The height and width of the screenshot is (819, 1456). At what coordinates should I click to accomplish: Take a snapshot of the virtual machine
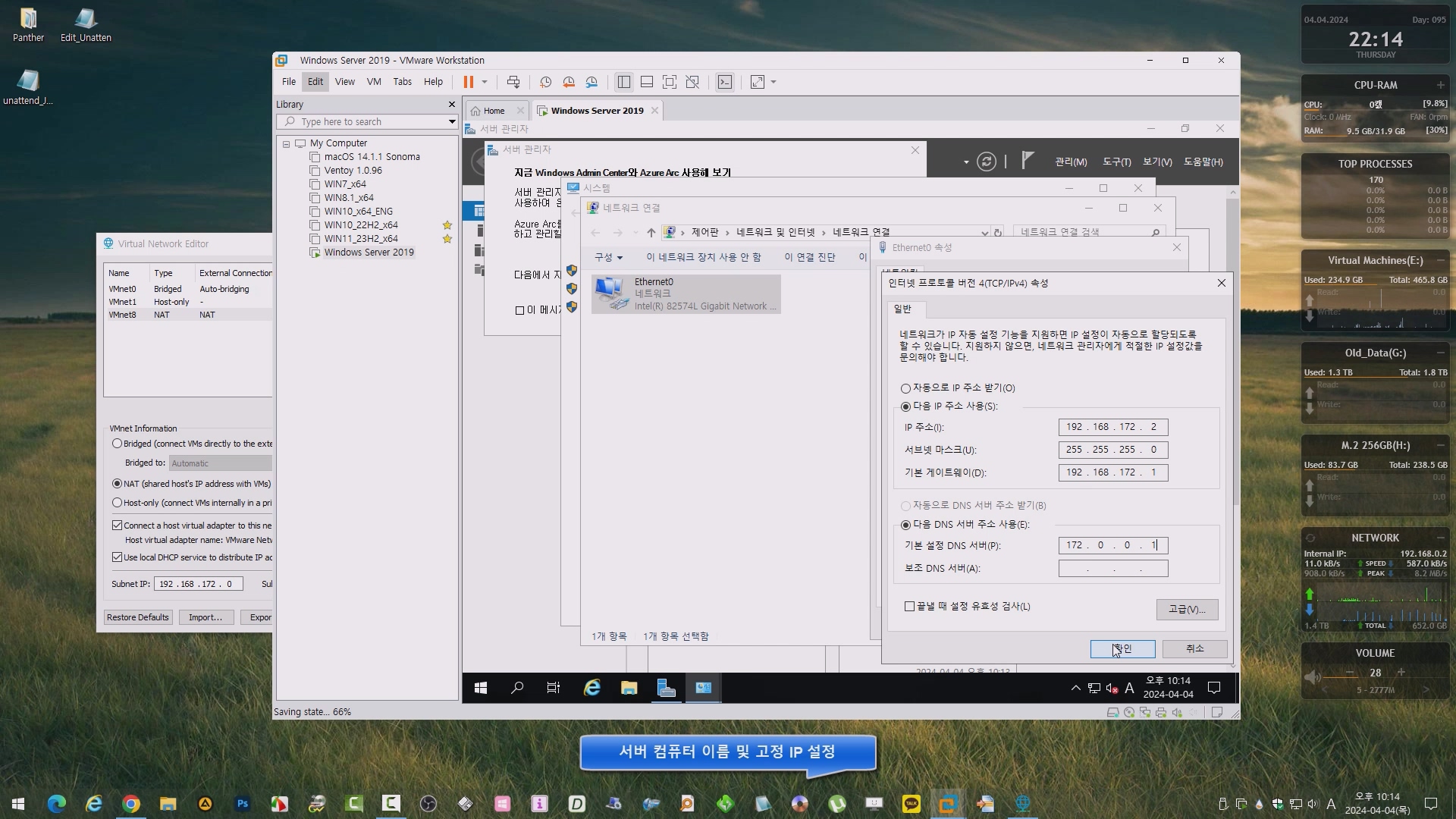545,82
